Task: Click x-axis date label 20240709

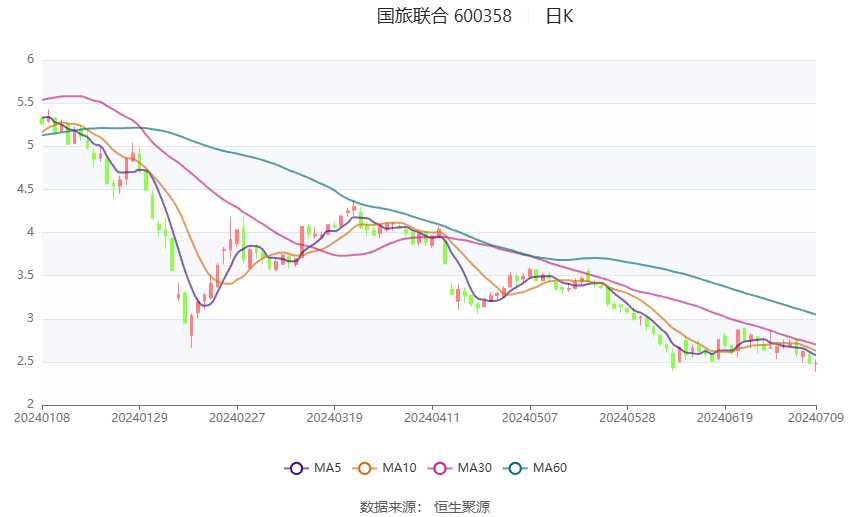Action: coord(816,418)
